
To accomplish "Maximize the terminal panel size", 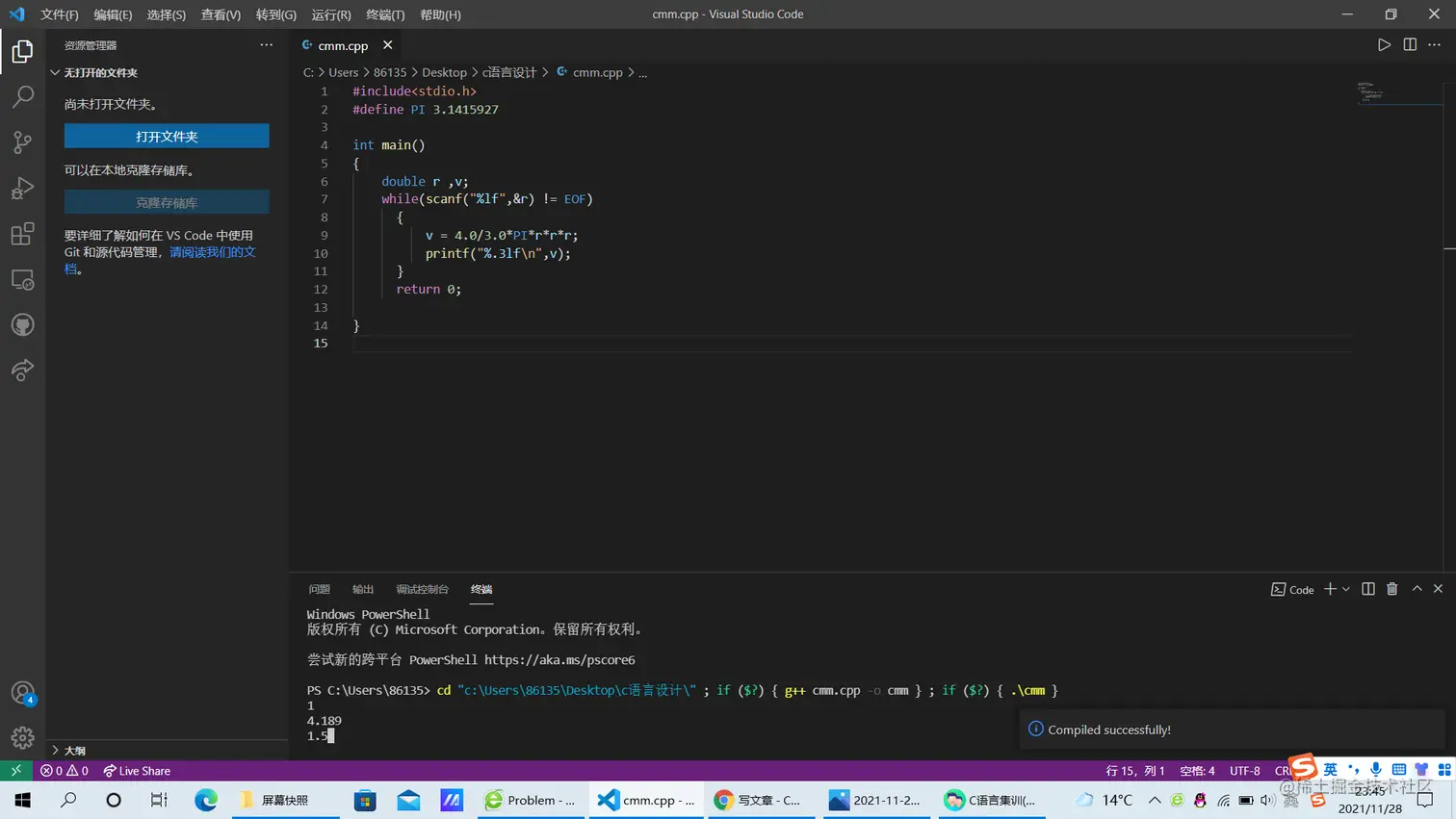I will pos(1417,589).
